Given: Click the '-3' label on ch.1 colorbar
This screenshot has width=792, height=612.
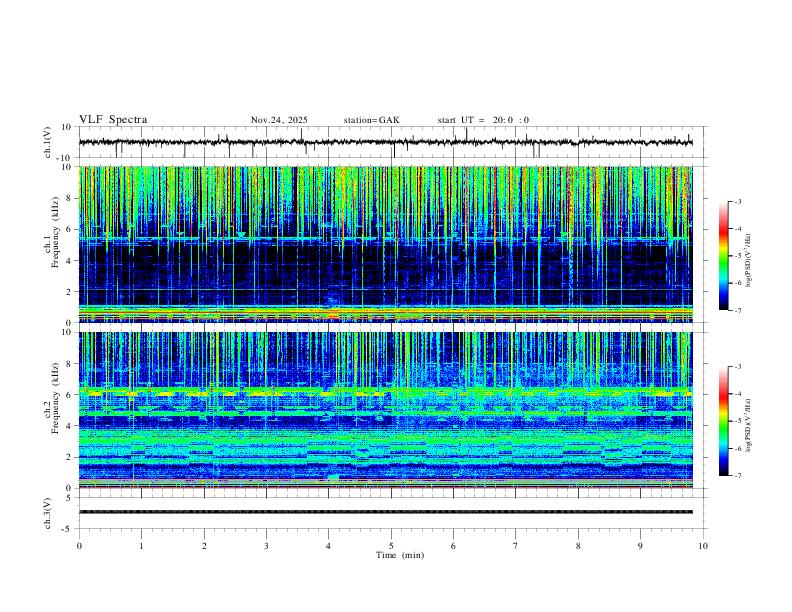Looking at the screenshot, I should click(x=737, y=201).
